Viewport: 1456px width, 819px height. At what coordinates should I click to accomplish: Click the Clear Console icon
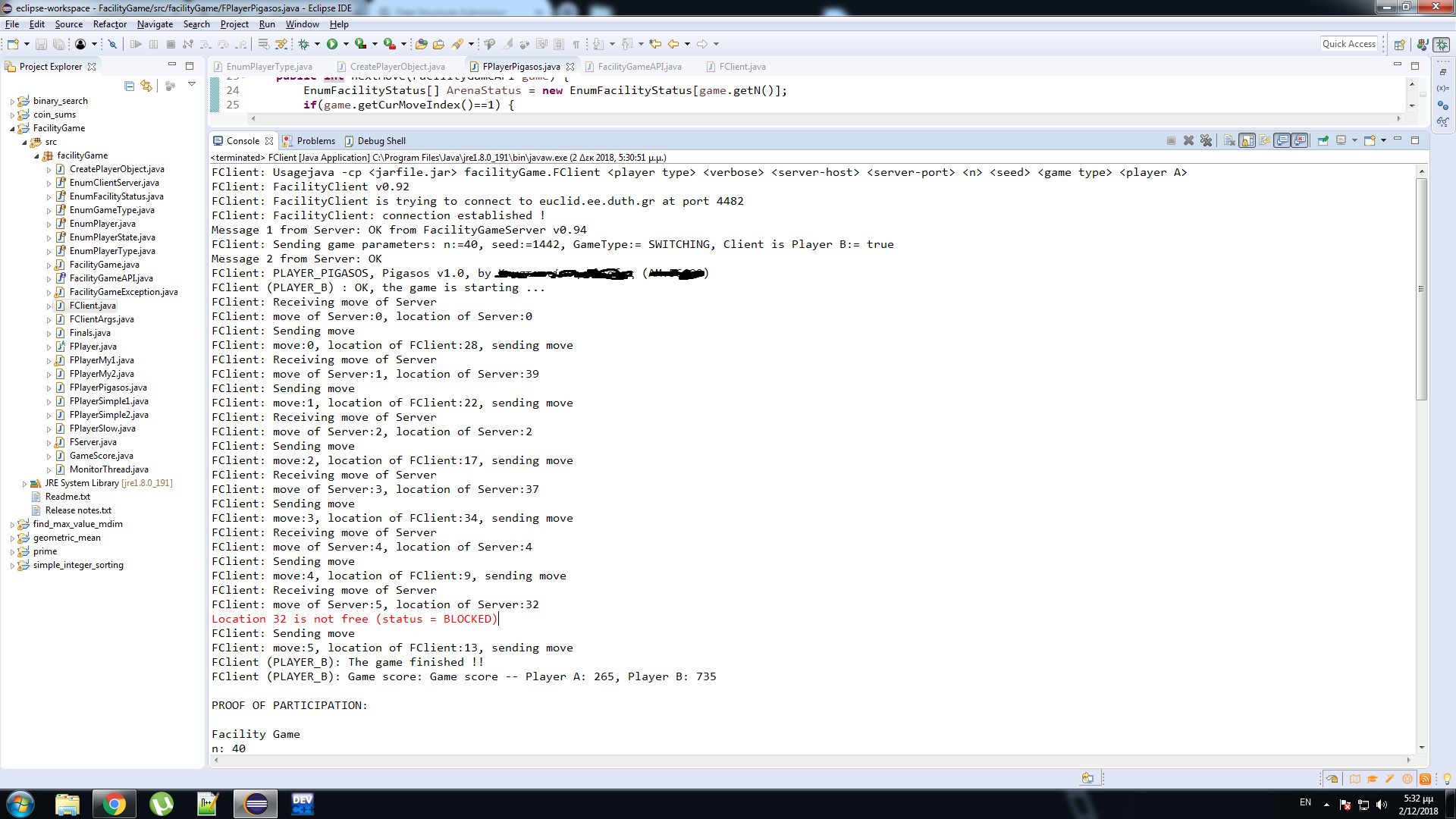1228,141
